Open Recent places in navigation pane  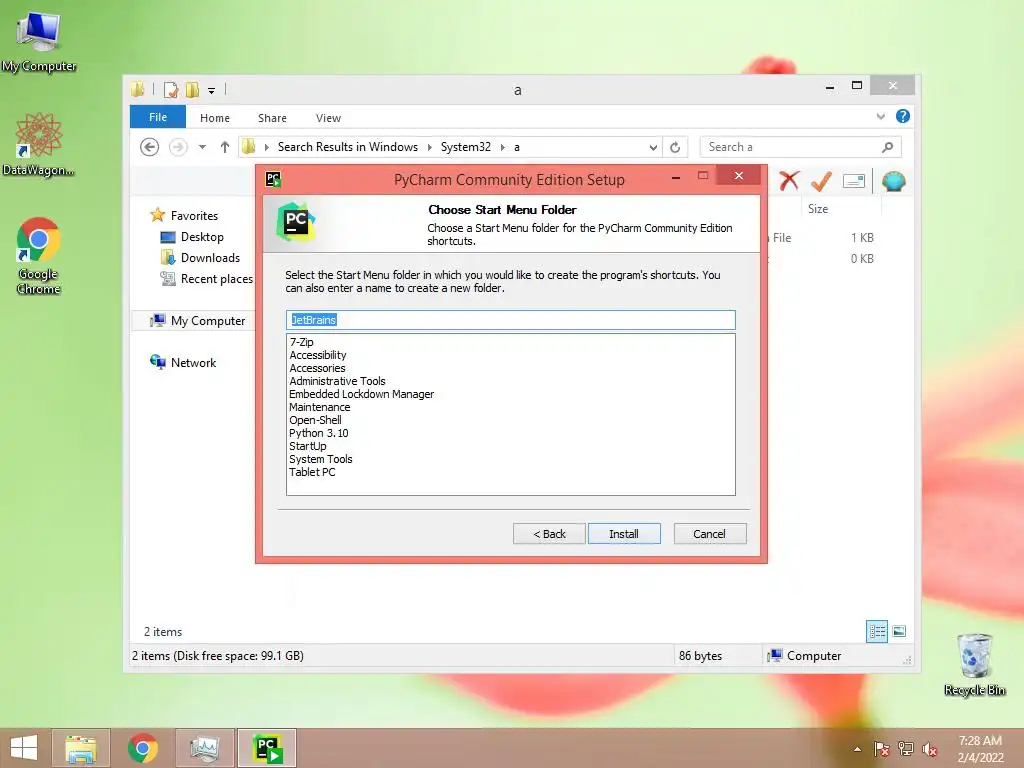click(216, 279)
